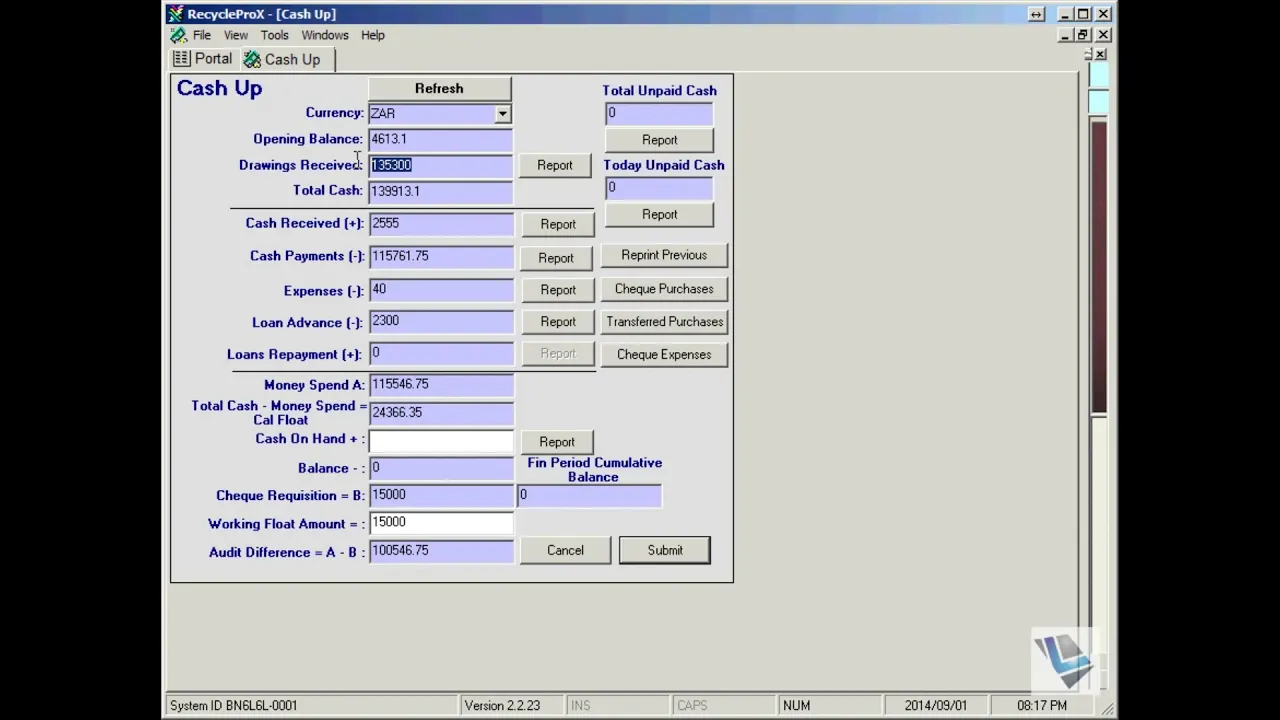Focus the Working Float Amount field

(440, 523)
